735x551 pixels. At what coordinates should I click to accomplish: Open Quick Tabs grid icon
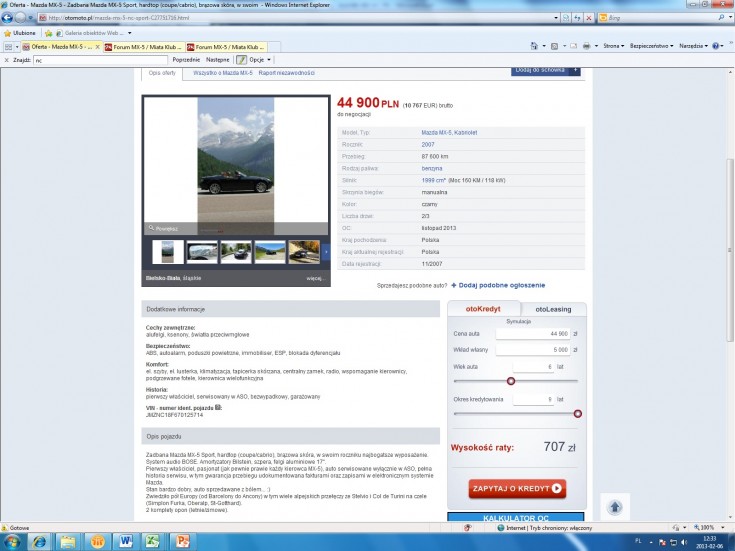[8, 47]
